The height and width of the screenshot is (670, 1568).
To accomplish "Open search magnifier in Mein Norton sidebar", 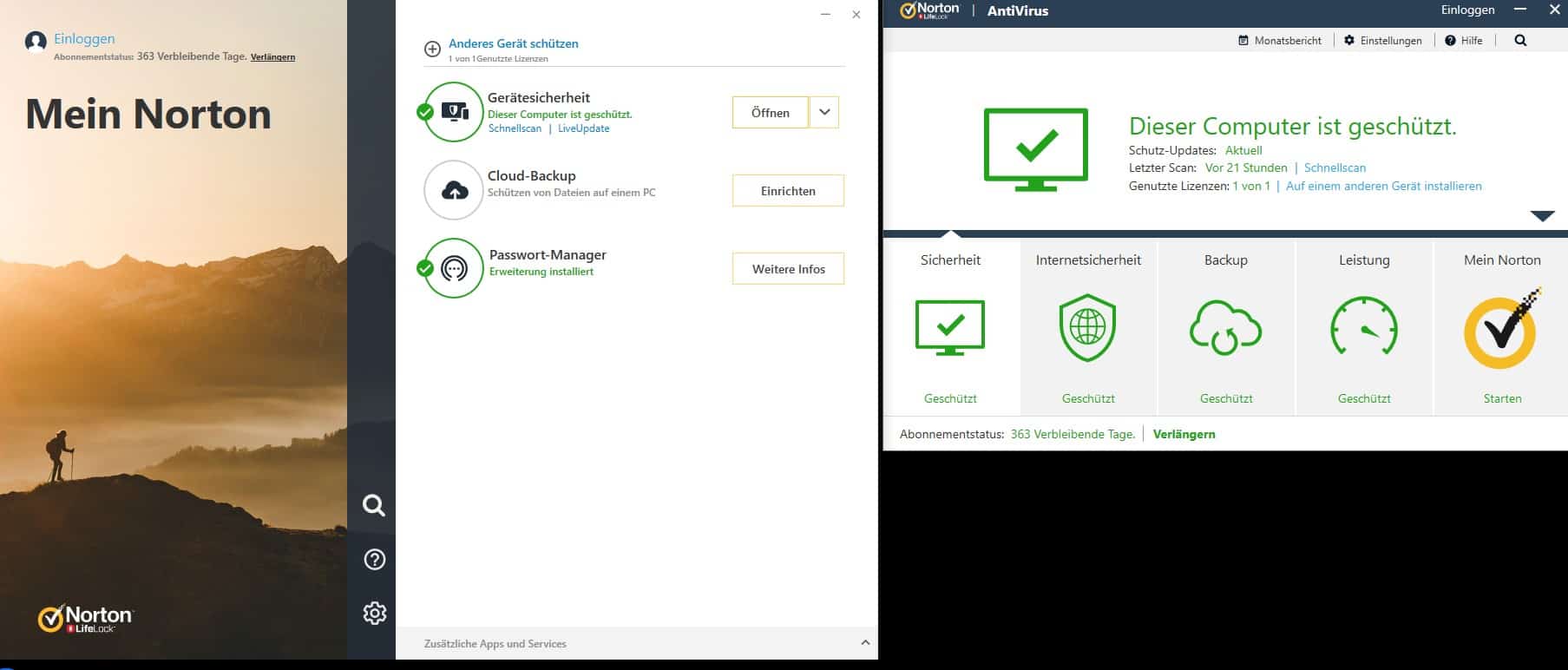I will [374, 505].
